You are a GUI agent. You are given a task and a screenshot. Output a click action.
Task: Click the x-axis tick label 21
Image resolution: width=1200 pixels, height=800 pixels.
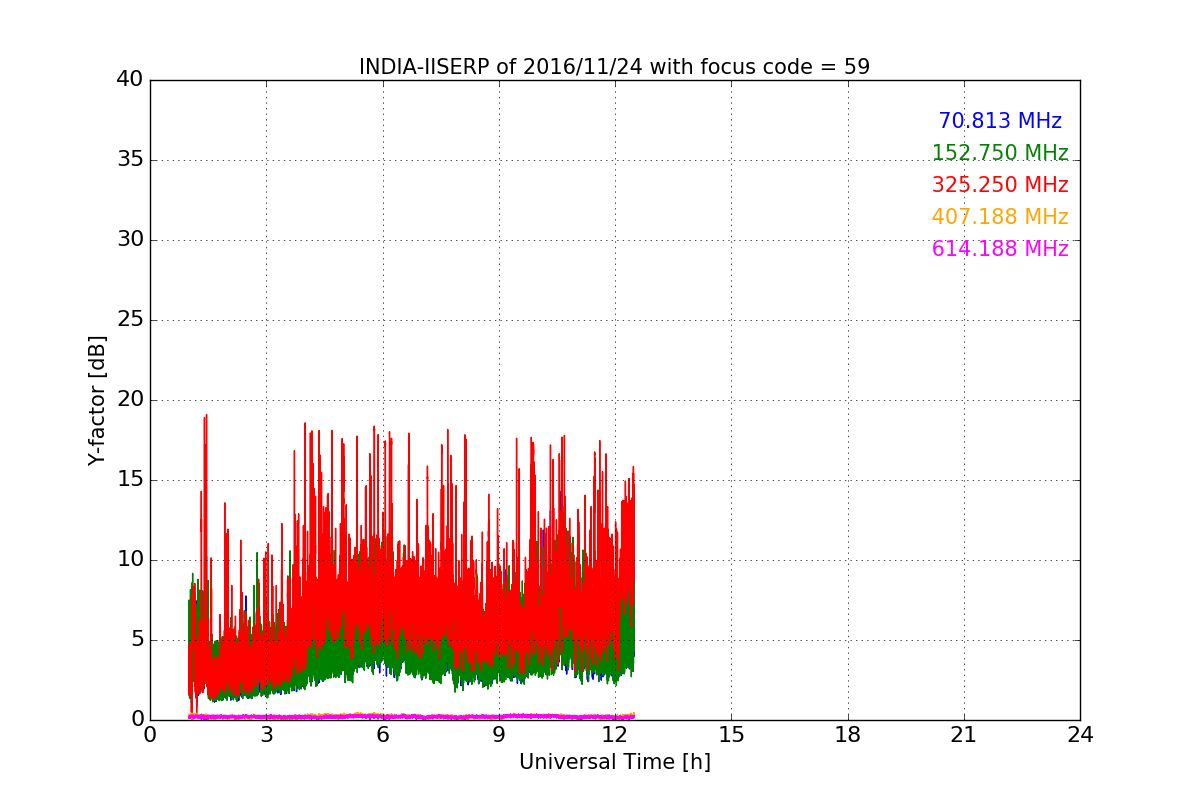[x=964, y=735]
